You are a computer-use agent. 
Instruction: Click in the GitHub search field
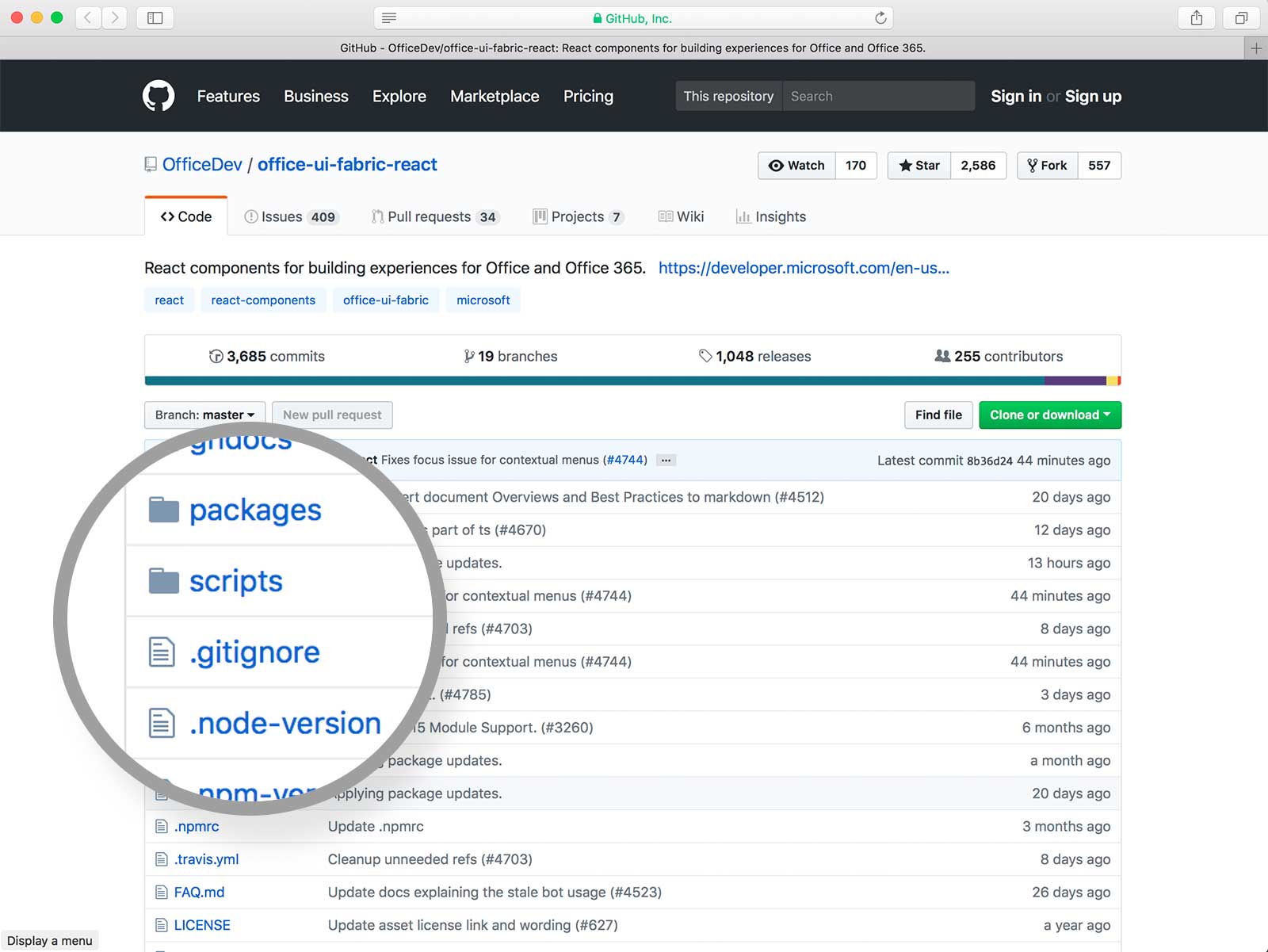pos(879,96)
